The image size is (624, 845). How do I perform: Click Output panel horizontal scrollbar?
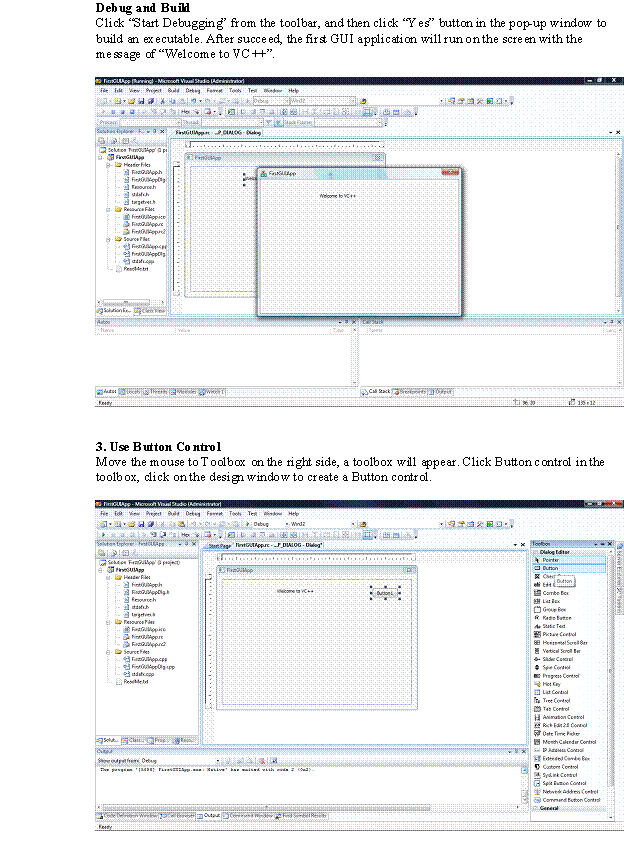307,807
